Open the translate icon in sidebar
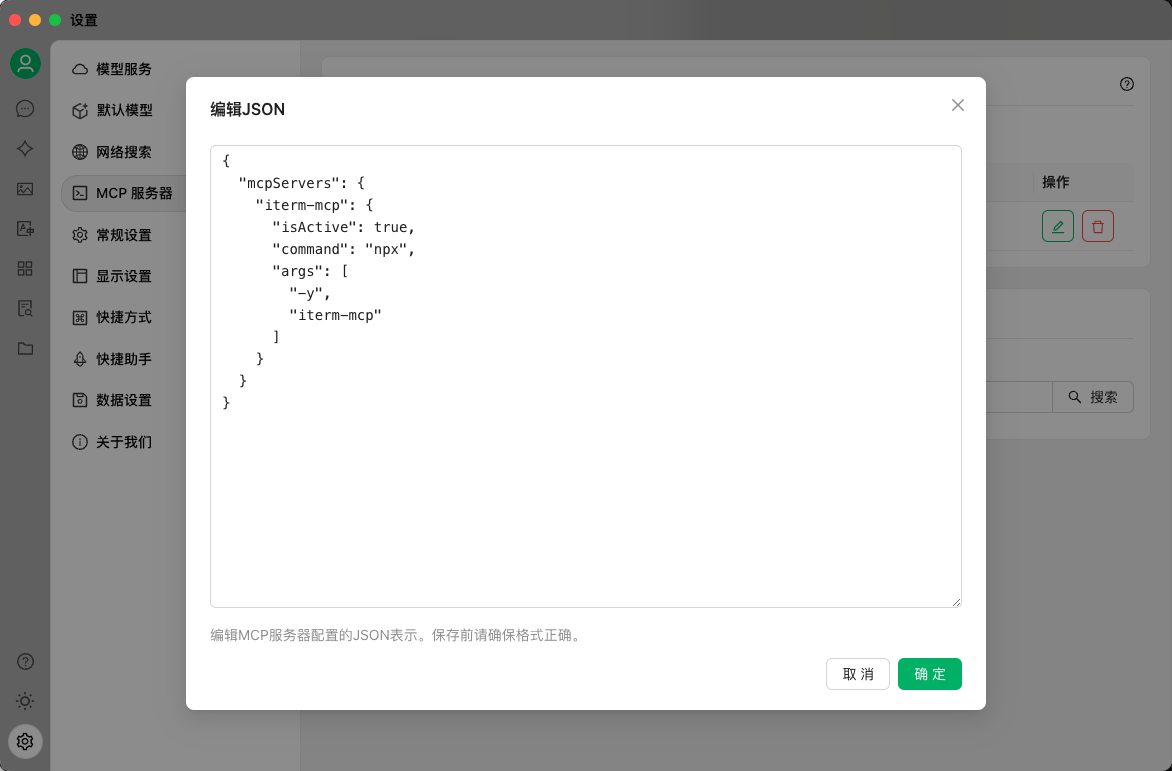The width and height of the screenshot is (1172, 771). [x=25, y=229]
